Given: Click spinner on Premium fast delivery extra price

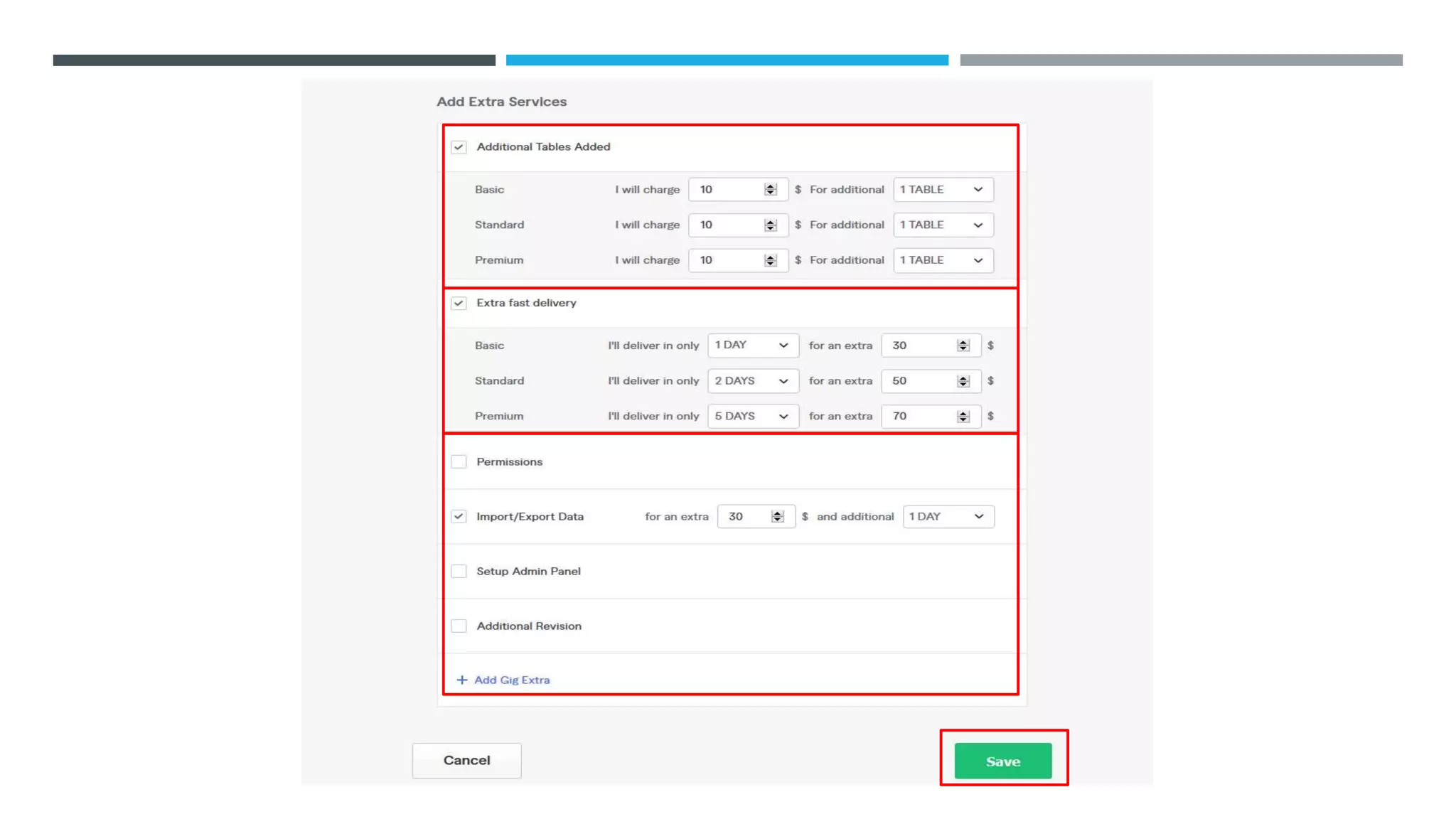Looking at the screenshot, I should click(963, 417).
